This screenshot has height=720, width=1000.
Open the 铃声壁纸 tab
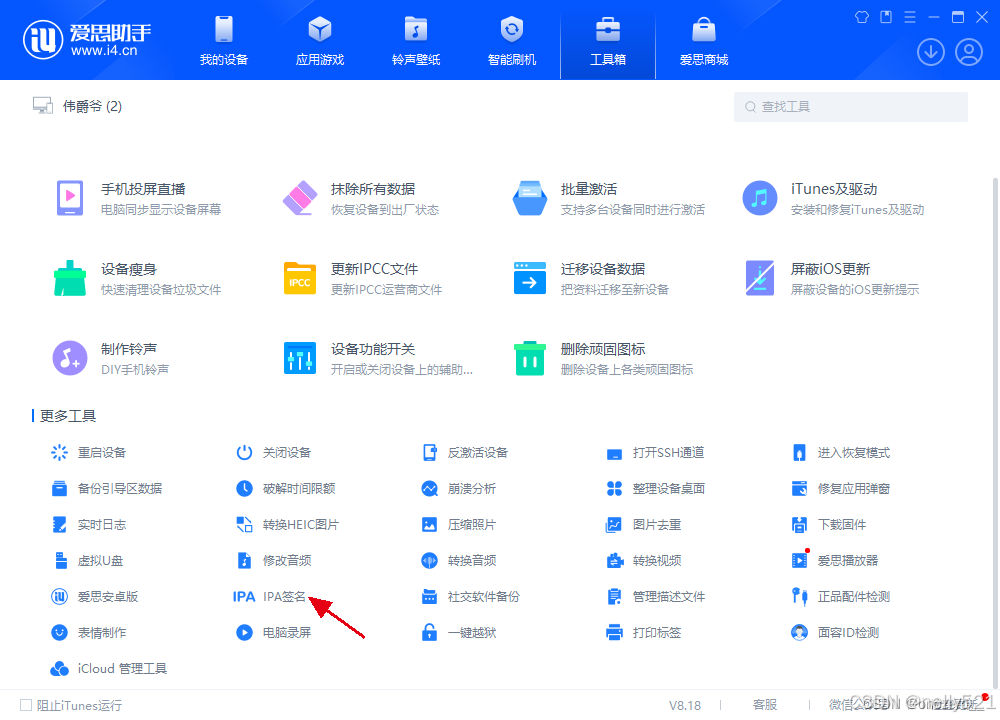[x=416, y=41]
